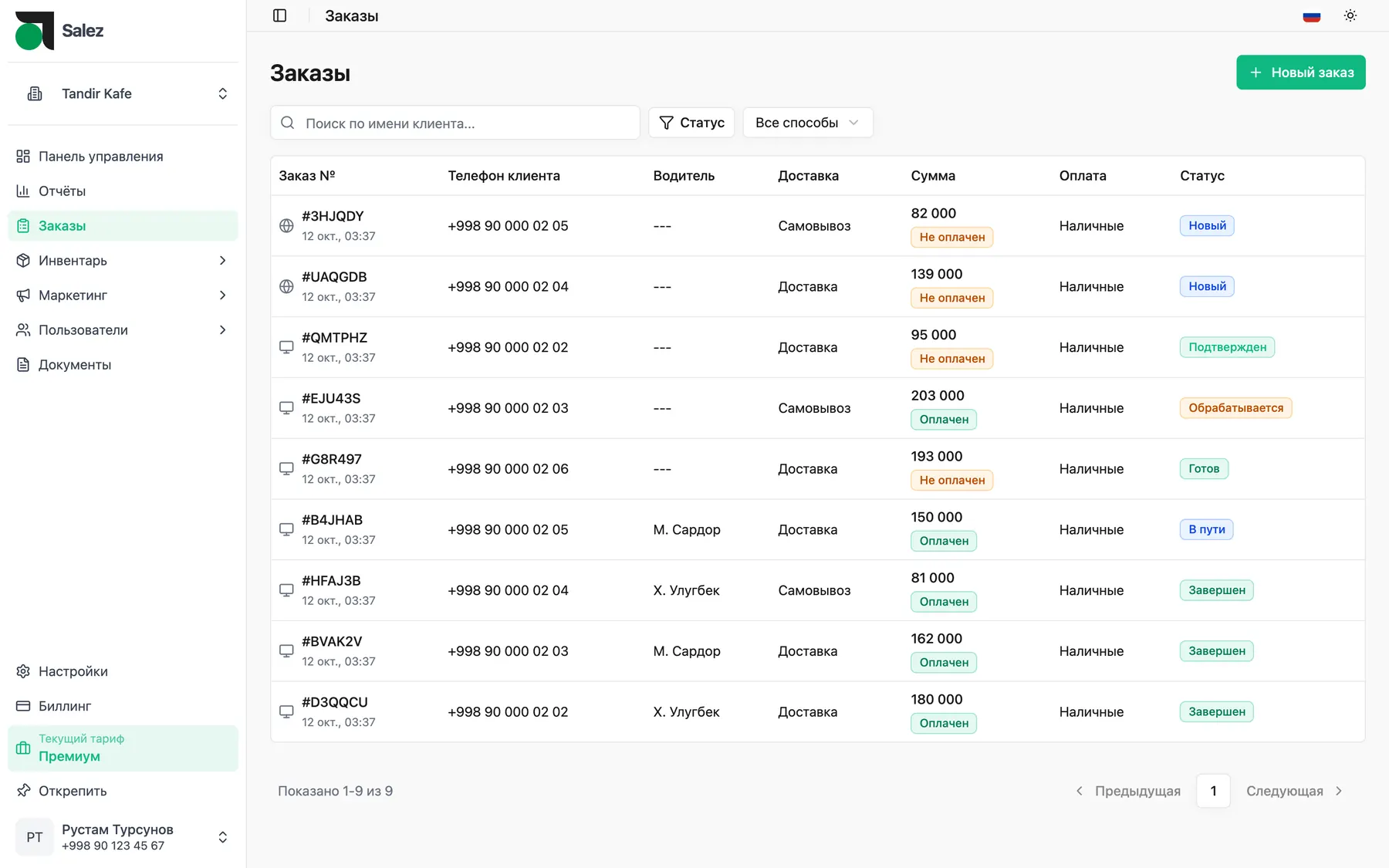Screen dimensions: 1389x868
Task: Click the monitor icon on order #EJU43S
Action: click(286, 408)
